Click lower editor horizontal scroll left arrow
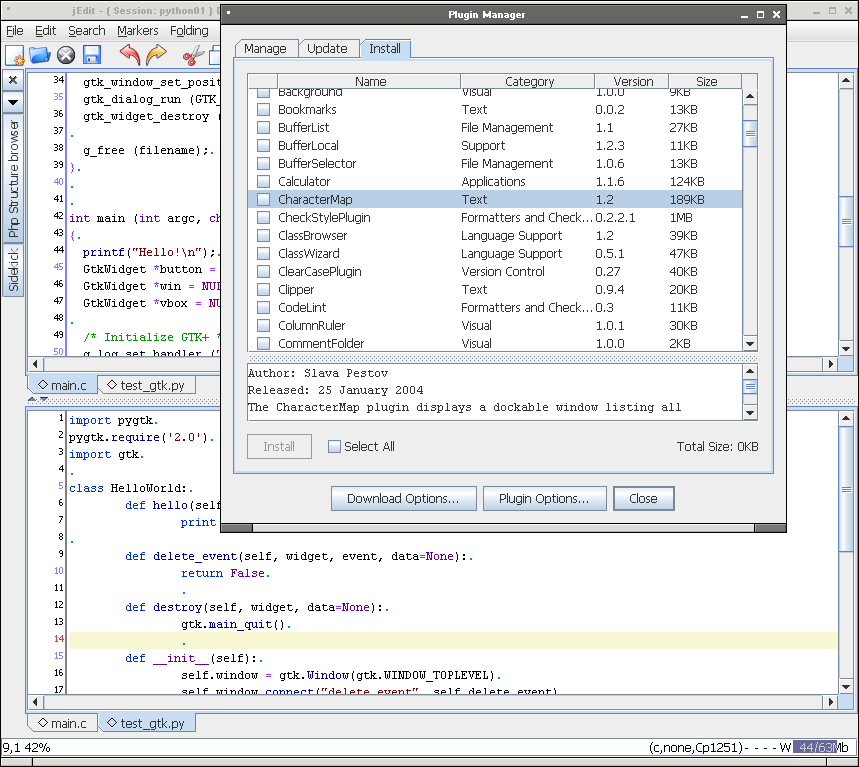 [35, 702]
